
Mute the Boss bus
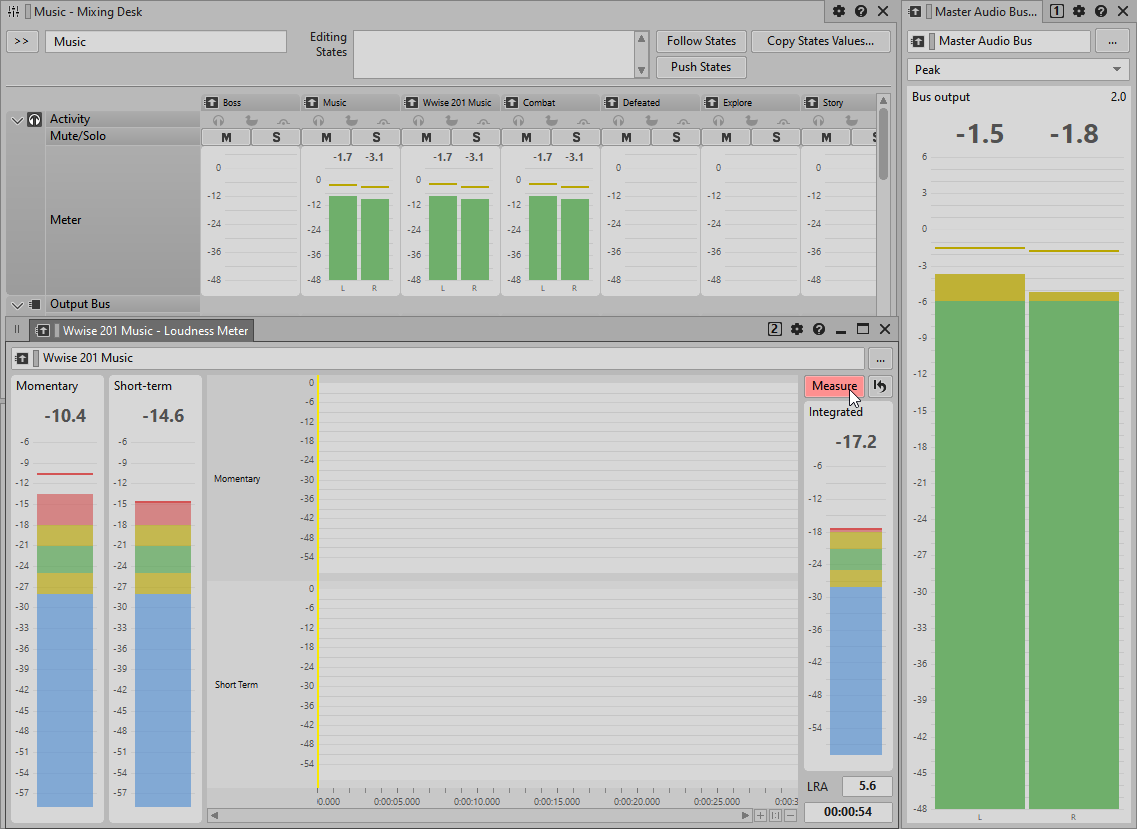point(226,137)
